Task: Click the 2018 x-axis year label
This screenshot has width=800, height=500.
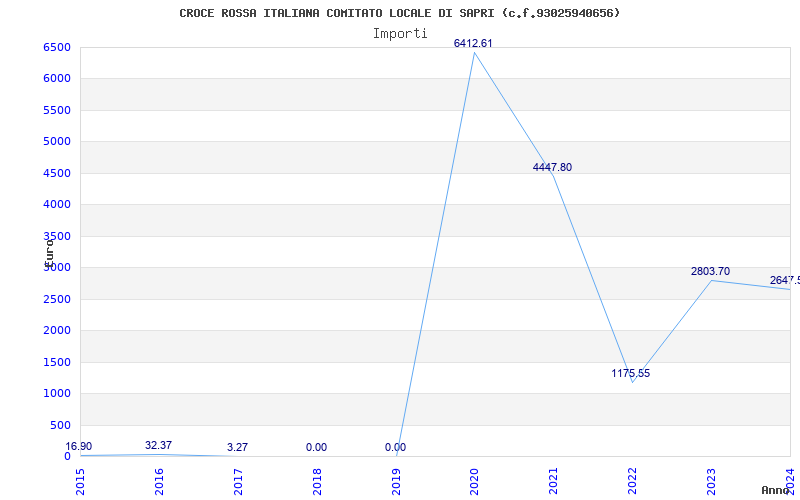Action: coord(317,481)
